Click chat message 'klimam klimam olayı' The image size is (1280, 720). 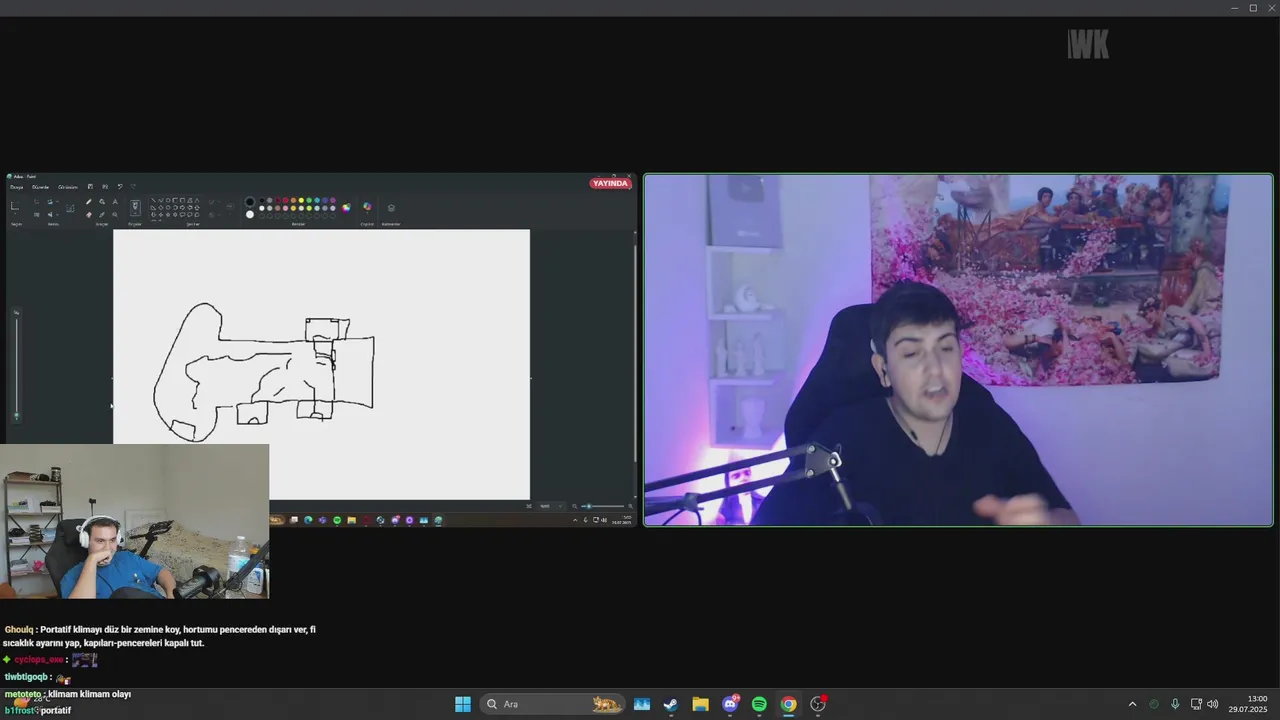click(90, 694)
